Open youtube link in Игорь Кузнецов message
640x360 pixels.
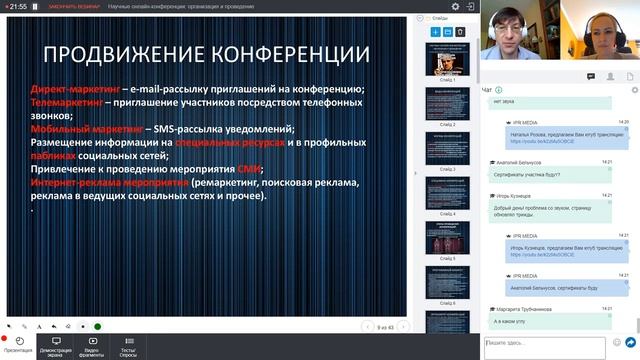[x=542, y=255]
